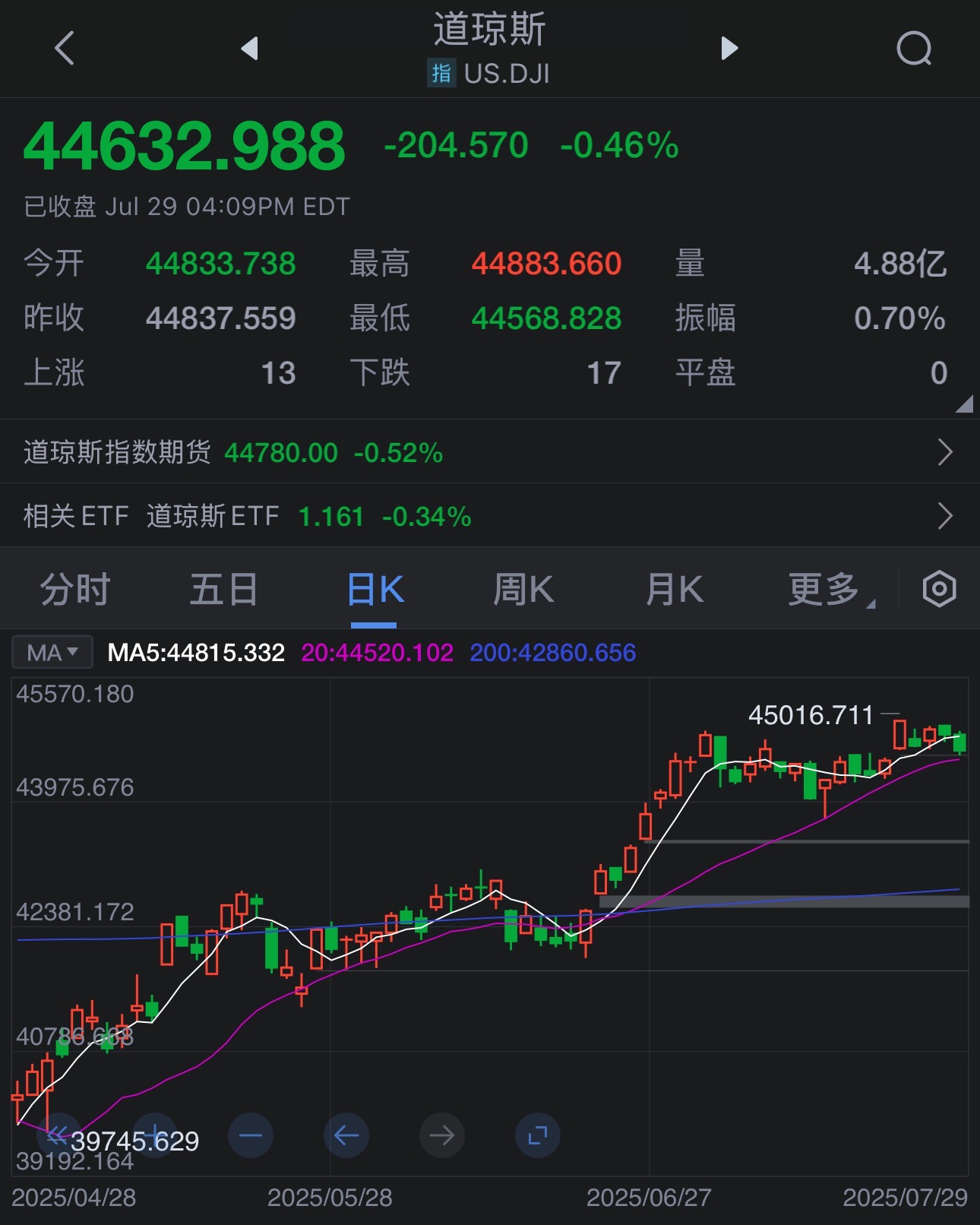Tap 下跌 count 17
Viewport: 980px width, 1225px height.
(604, 373)
